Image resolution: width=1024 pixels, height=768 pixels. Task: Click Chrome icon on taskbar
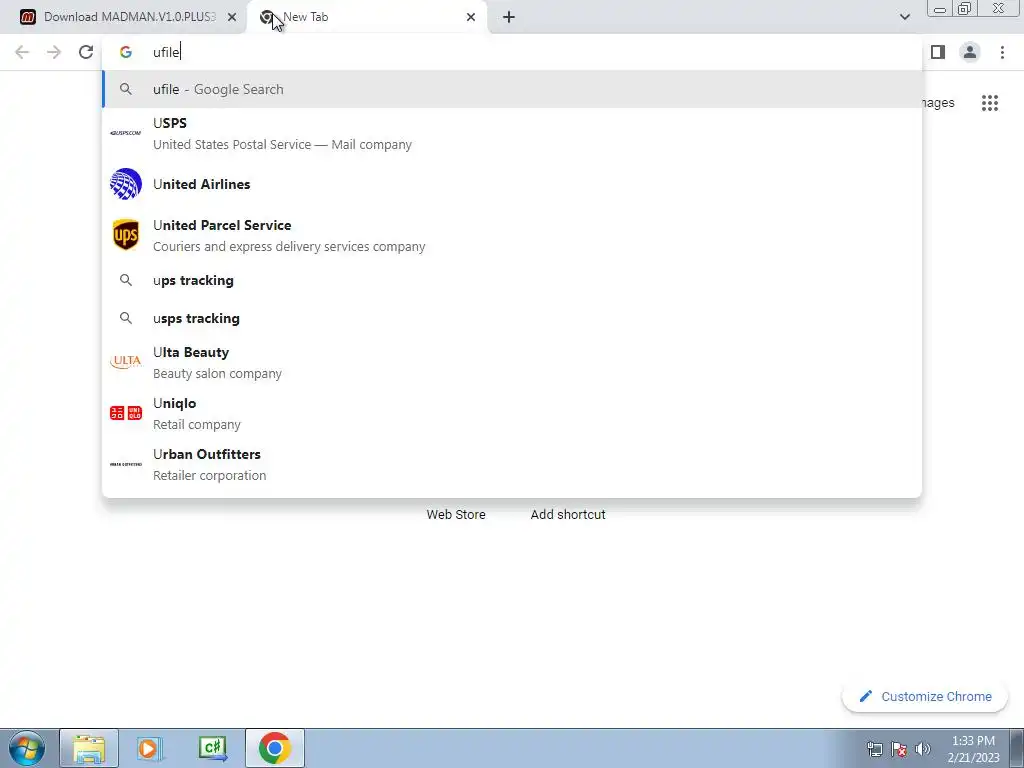[x=275, y=748]
